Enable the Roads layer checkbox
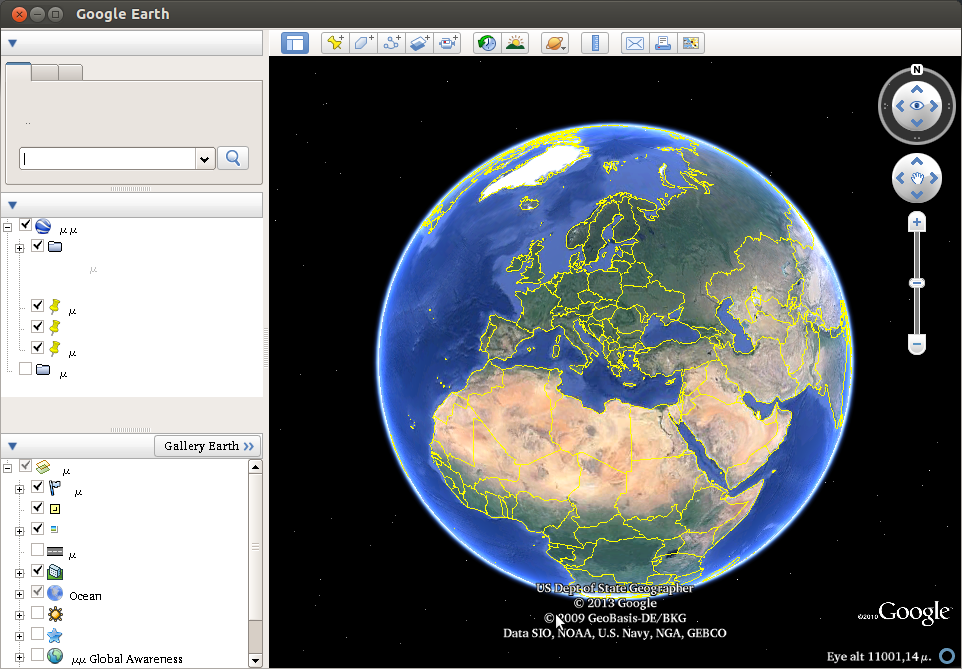Image resolution: width=962 pixels, height=669 pixels. (37, 549)
